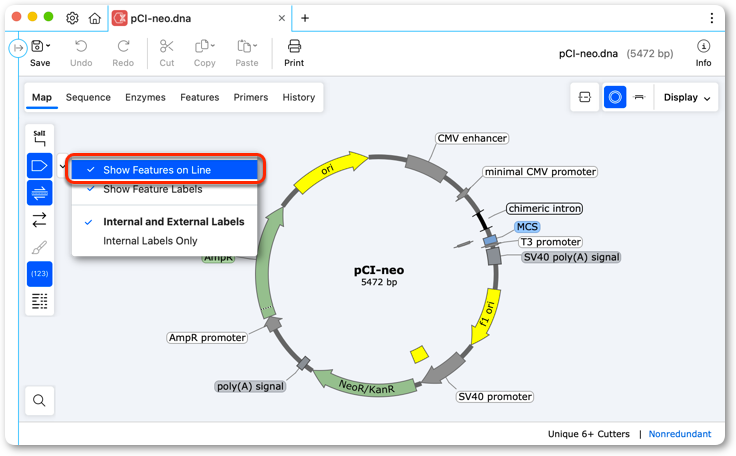Screen dimensions: 736x456
Task: Toggle the sidebar expand arrow circle
Action: 18,48
